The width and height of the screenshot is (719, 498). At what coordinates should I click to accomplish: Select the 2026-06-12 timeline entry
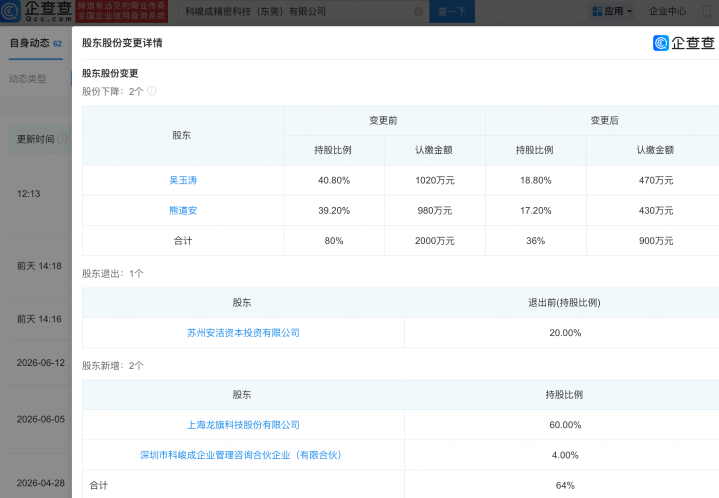[x=41, y=363]
